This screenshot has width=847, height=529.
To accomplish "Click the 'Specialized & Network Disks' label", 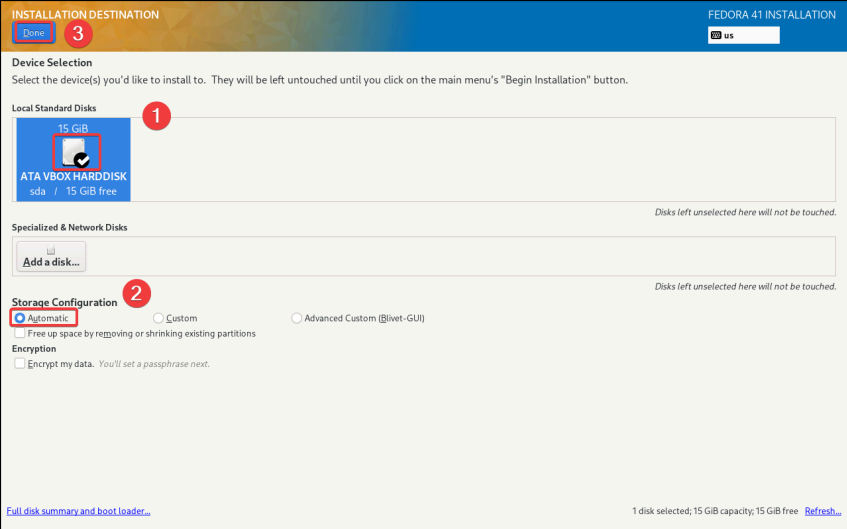I will point(70,227).
